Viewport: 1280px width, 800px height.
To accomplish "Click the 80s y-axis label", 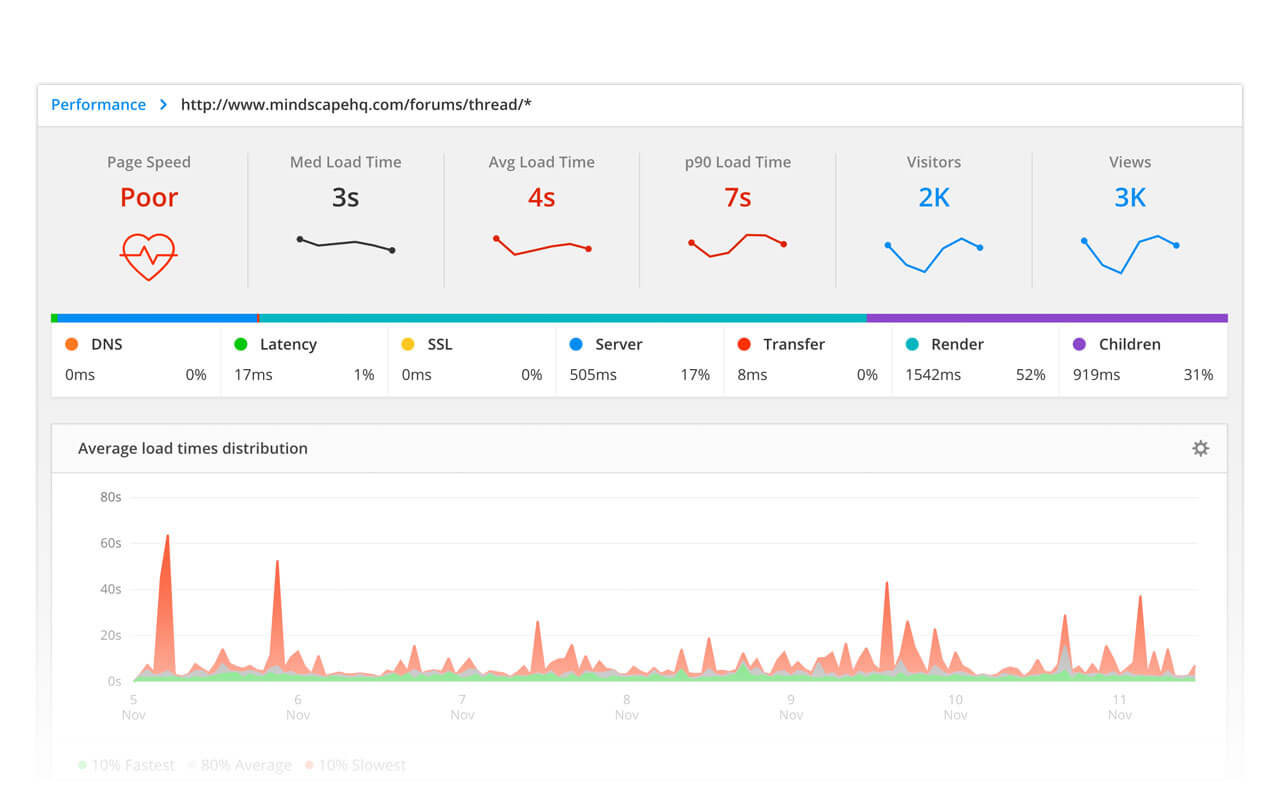I will tap(110, 497).
